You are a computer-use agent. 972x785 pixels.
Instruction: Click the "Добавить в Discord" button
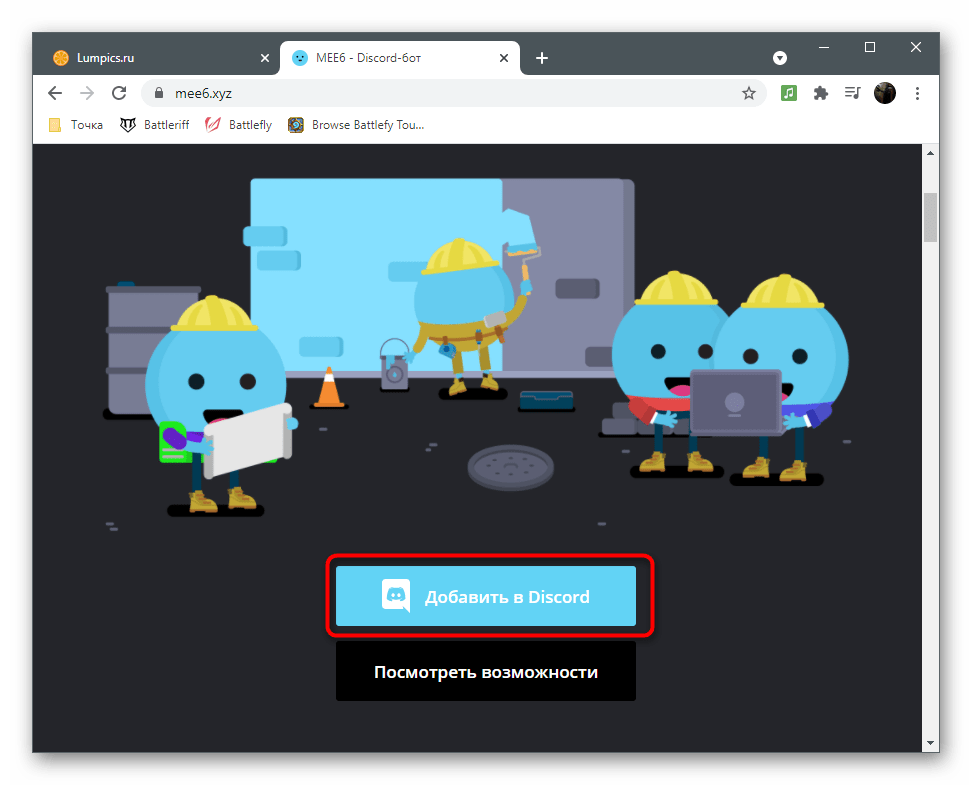(485, 597)
